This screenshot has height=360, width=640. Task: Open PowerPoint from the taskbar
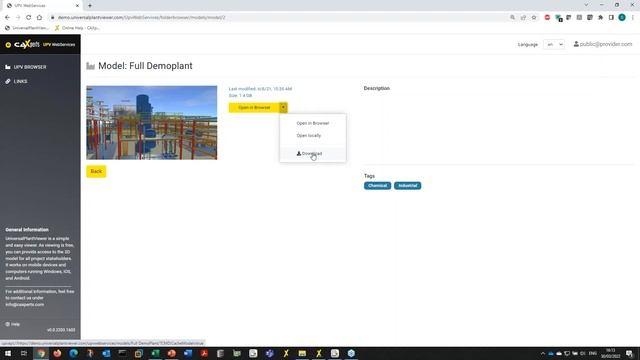171,353
